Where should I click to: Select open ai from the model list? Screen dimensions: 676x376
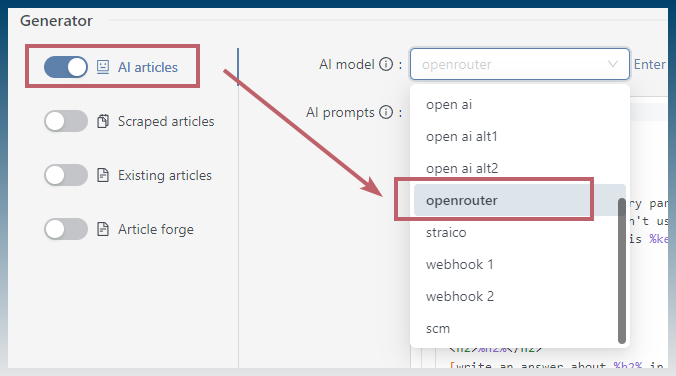pos(520,104)
